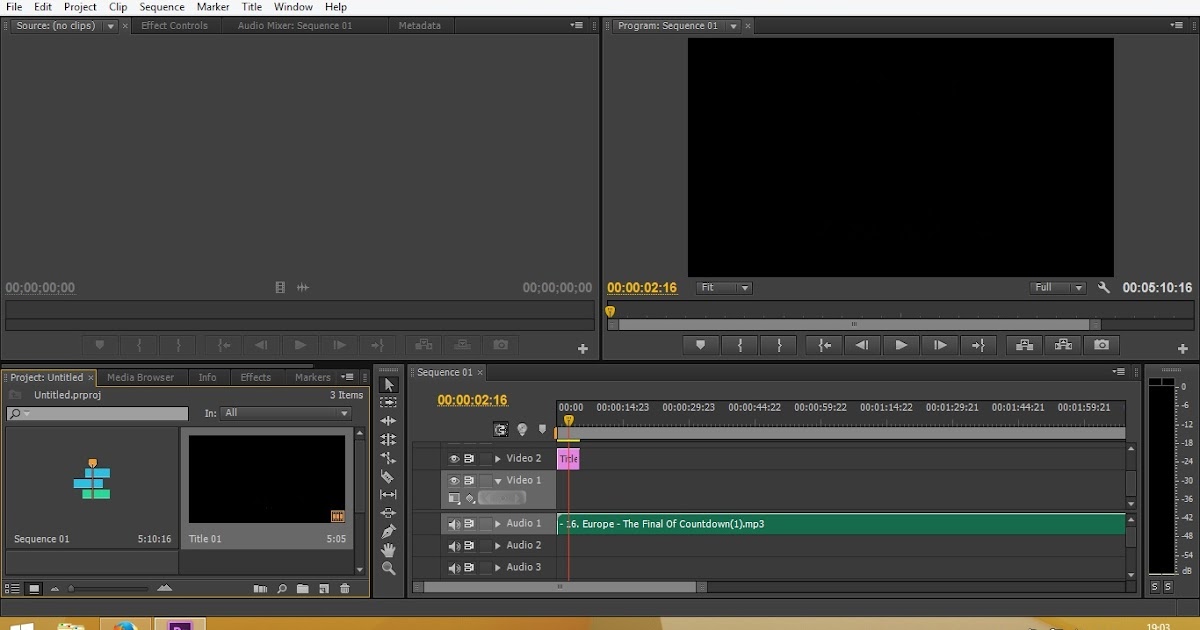The width and height of the screenshot is (1200, 630).
Task: Click the Title 01 thumbnail in Project panel
Action: [x=267, y=479]
